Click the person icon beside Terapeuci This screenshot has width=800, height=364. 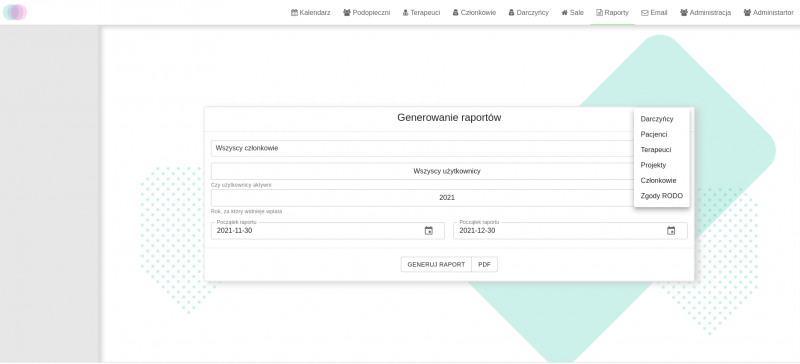(x=406, y=12)
